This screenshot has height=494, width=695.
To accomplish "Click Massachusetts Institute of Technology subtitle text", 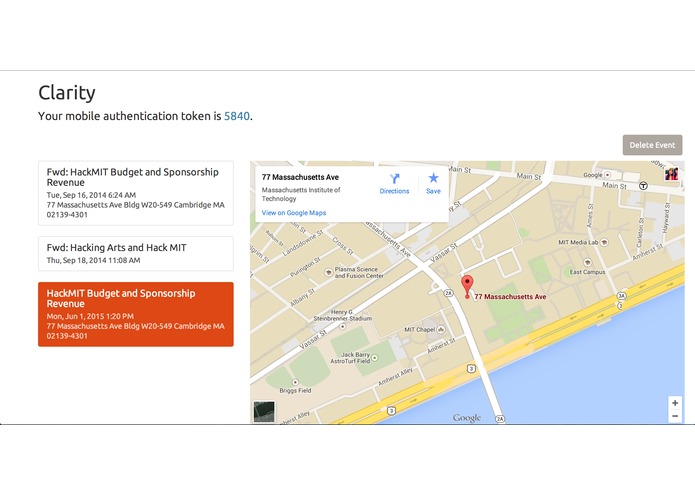I will tap(301, 194).
